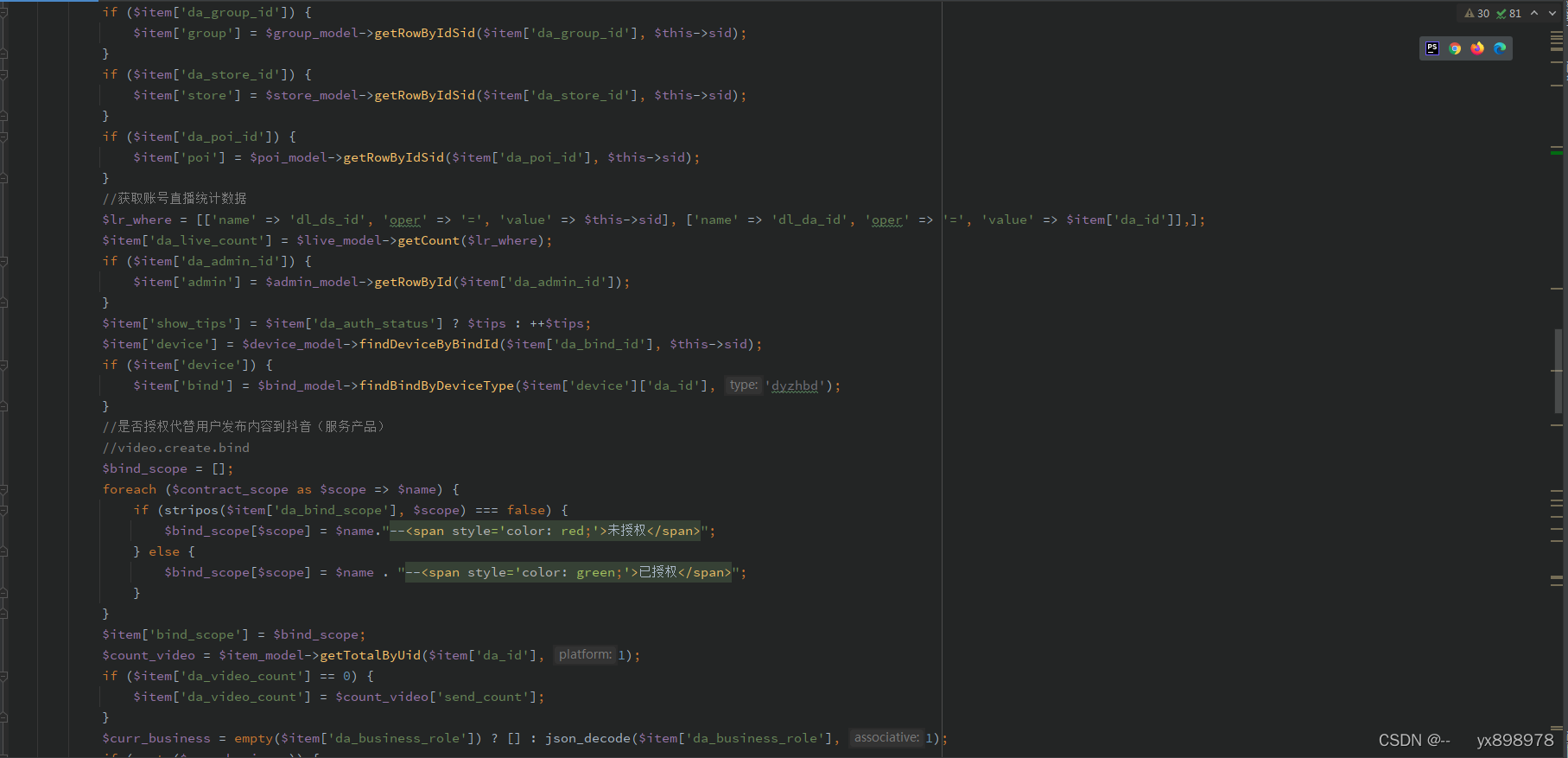Screen dimensions: 1568x758
Task: Click the json_decode function call
Action: [x=587, y=739]
